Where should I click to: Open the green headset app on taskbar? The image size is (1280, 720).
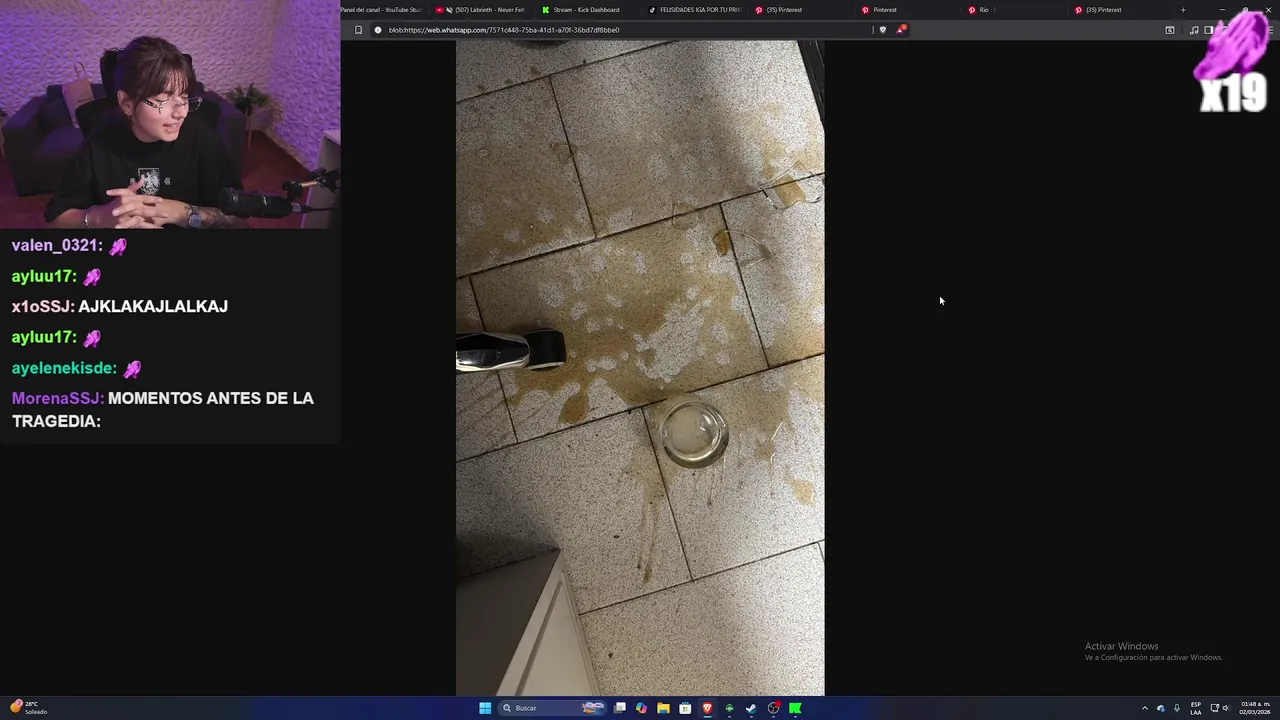[729, 708]
